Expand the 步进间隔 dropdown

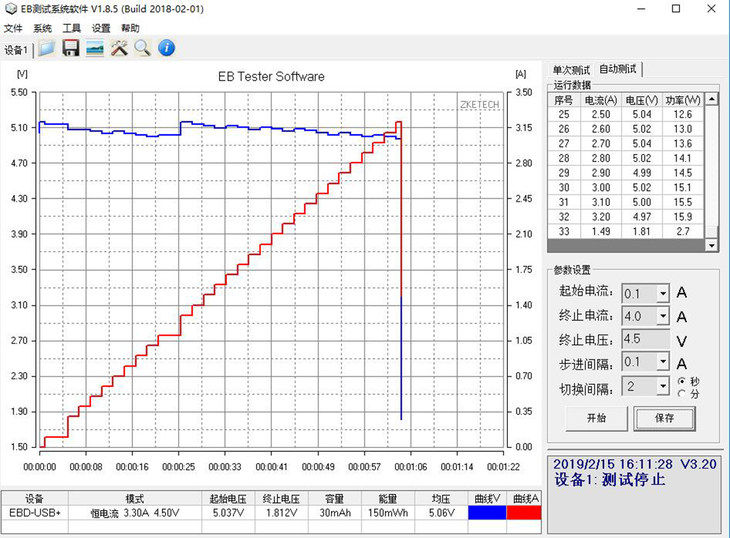pyautogui.click(x=663, y=362)
